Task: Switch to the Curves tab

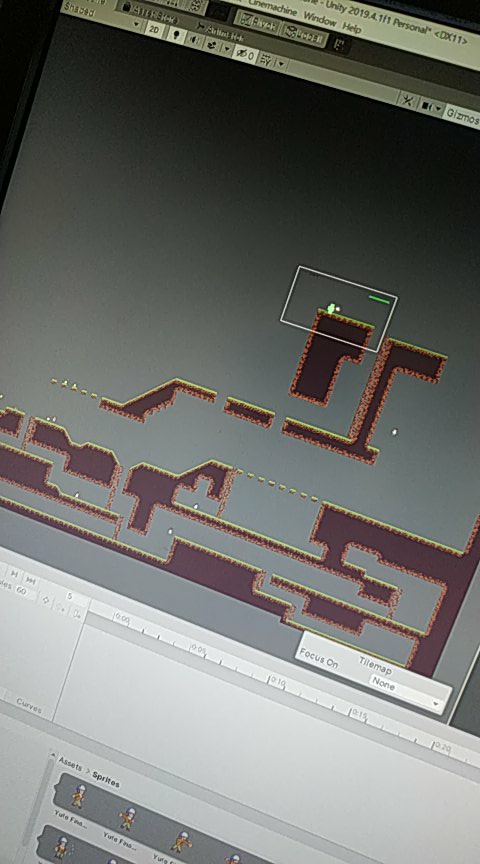Action: pos(28,708)
